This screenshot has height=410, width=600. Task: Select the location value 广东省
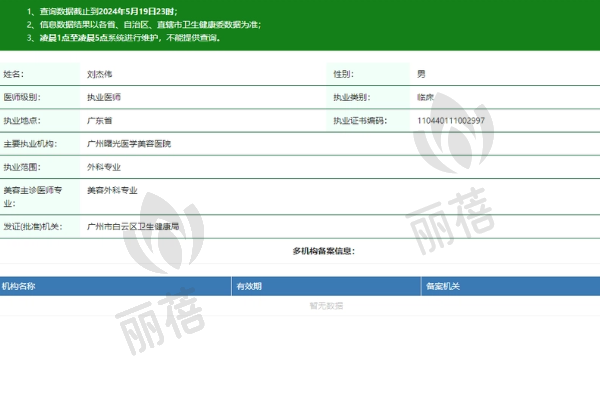click(99, 121)
